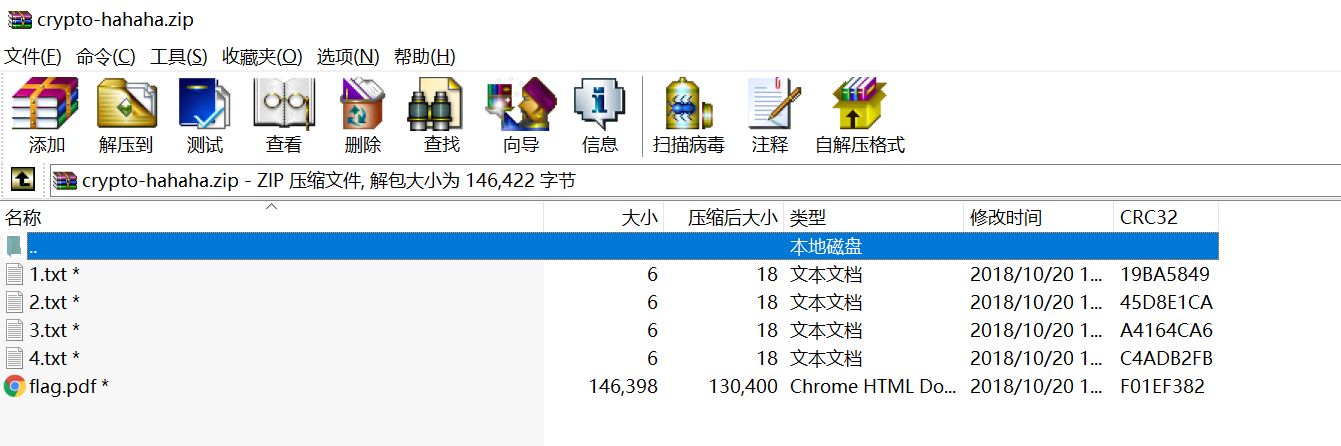Sort by the Size (大小) column header

coord(604,218)
